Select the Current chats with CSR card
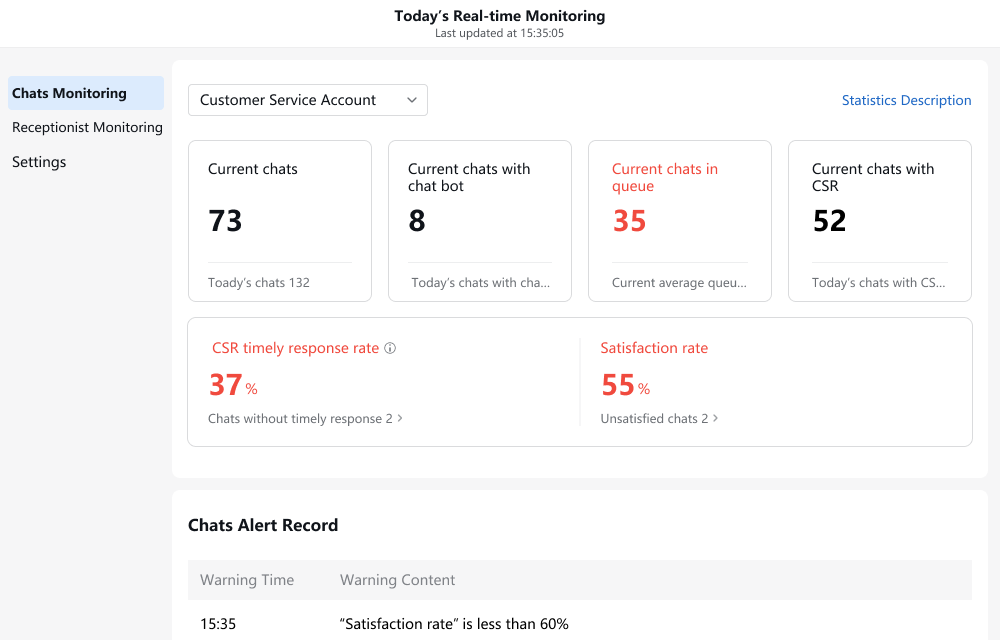 pyautogui.click(x=880, y=221)
